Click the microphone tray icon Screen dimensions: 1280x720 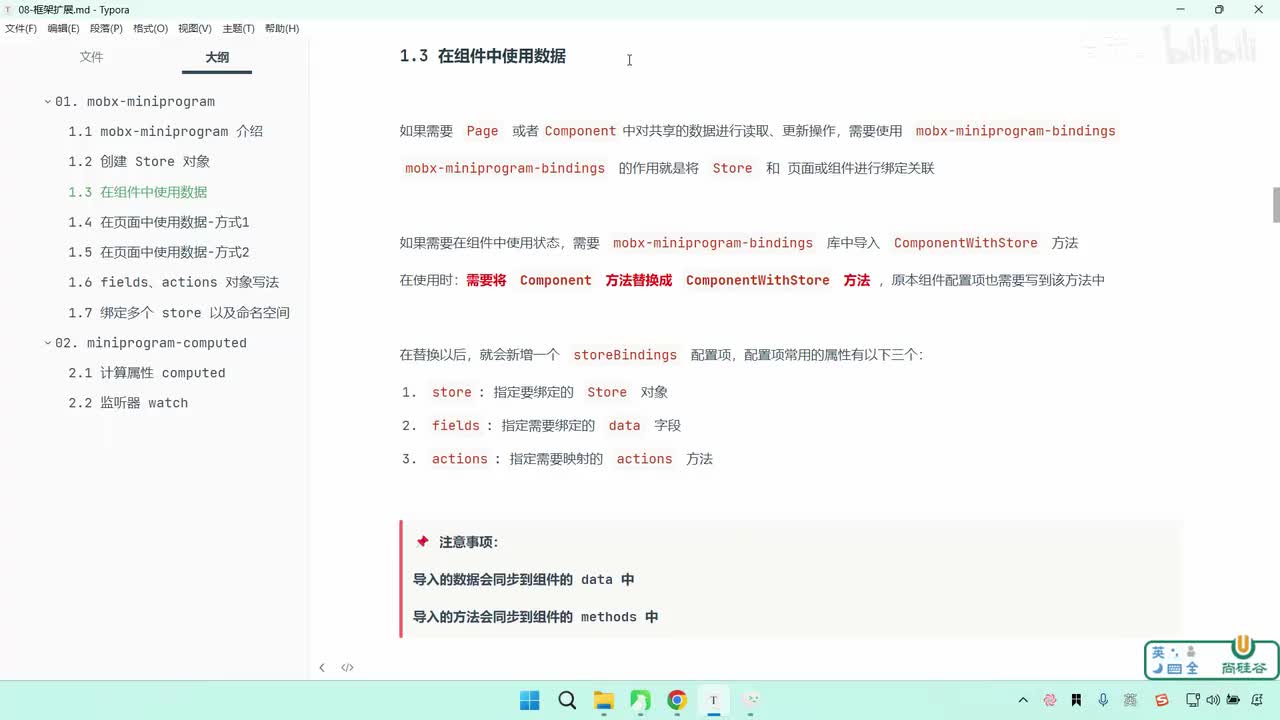pos(1103,700)
